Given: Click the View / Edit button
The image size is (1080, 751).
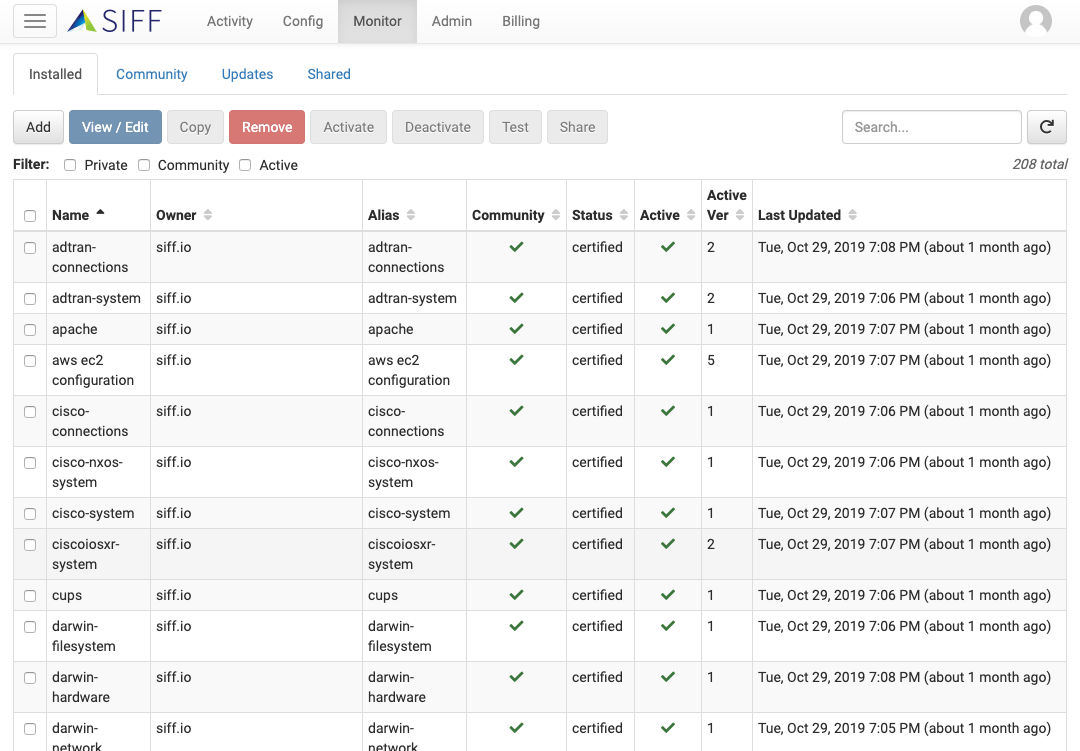Looking at the screenshot, I should (x=115, y=127).
